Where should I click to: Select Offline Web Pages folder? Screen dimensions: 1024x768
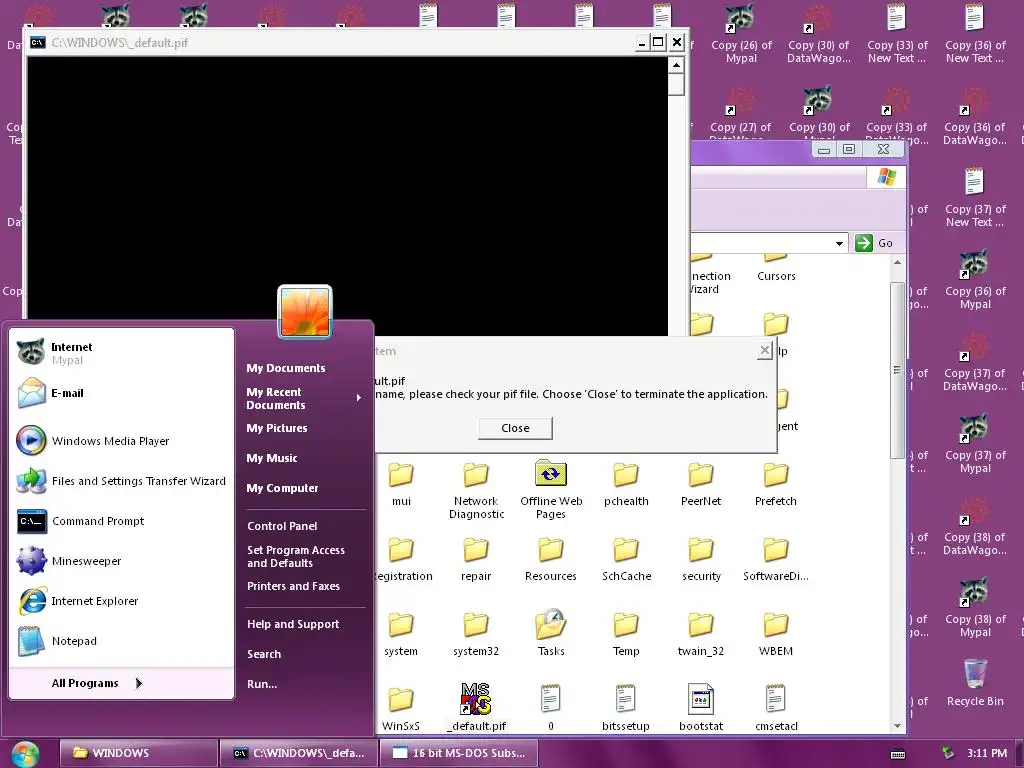[551, 490]
